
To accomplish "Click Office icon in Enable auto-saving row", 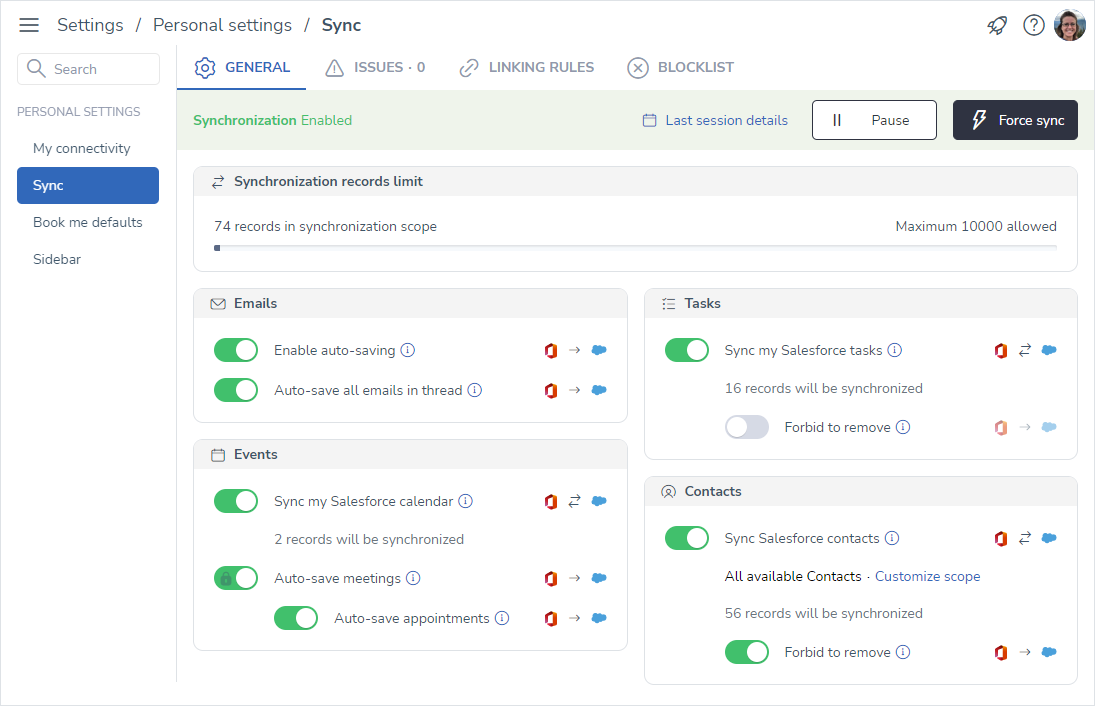I will pos(551,351).
